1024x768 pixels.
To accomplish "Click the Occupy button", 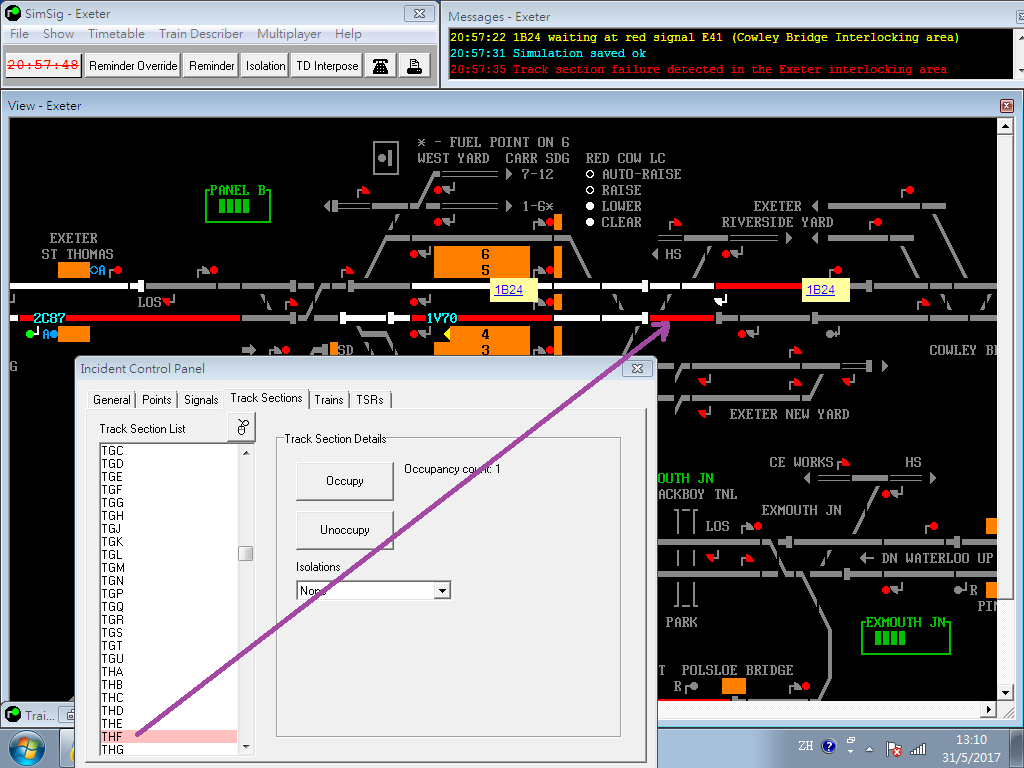I will 345,481.
